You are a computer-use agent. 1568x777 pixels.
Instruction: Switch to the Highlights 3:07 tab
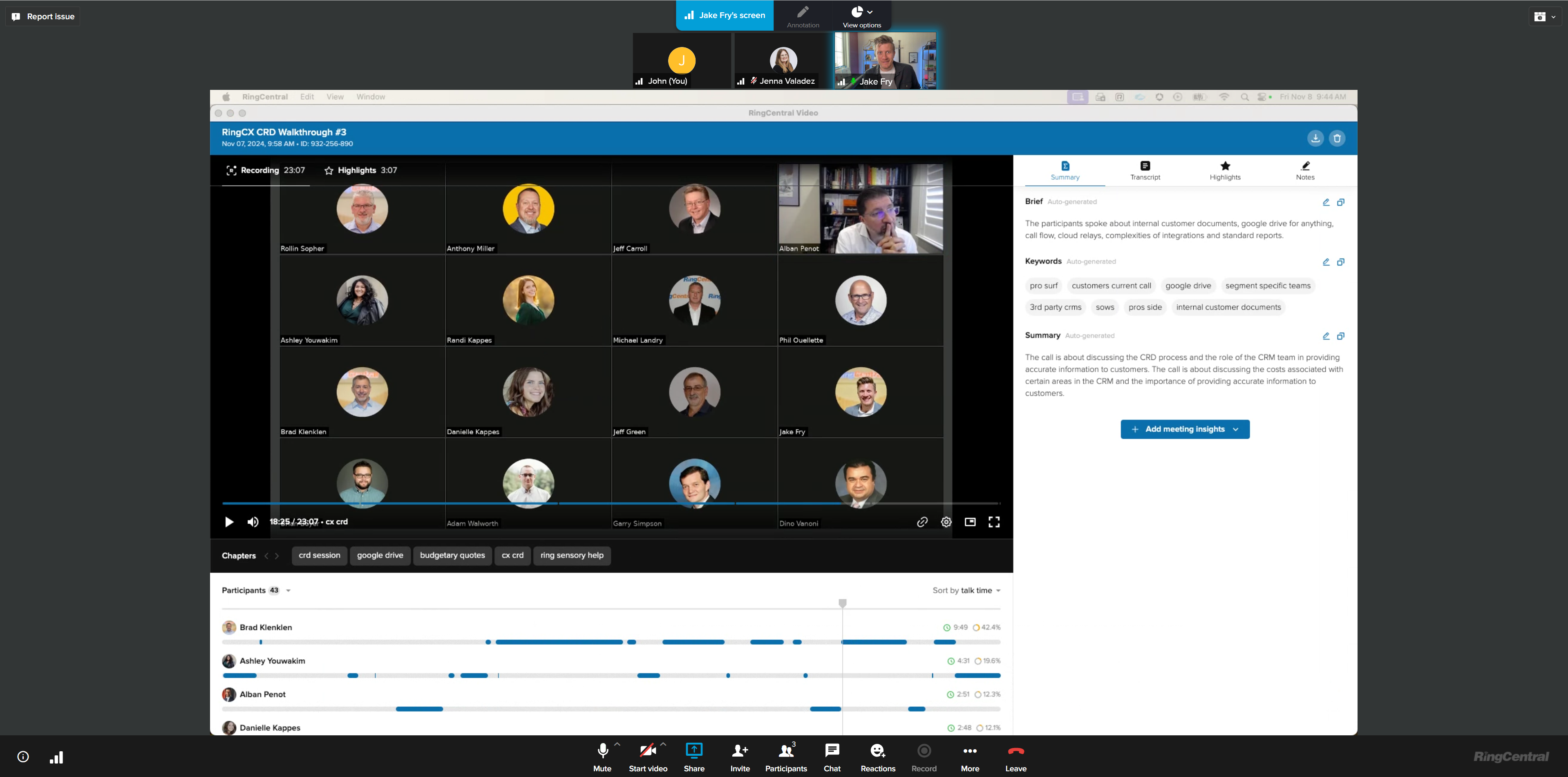pos(361,170)
